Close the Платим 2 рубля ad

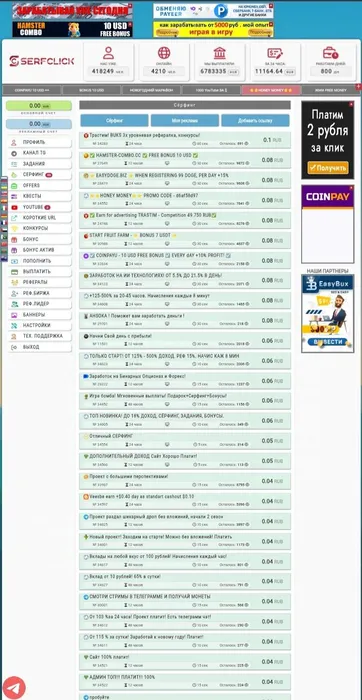click(x=351, y=104)
